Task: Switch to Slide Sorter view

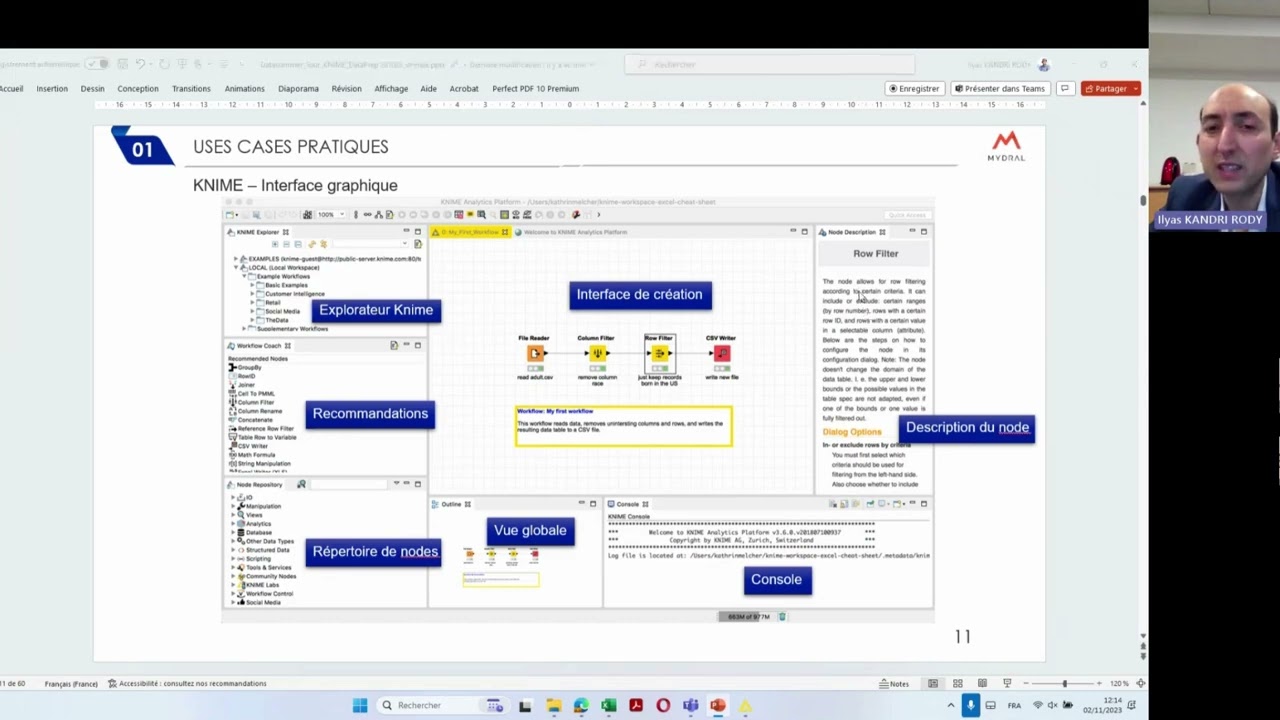Action: coord(957,684)
